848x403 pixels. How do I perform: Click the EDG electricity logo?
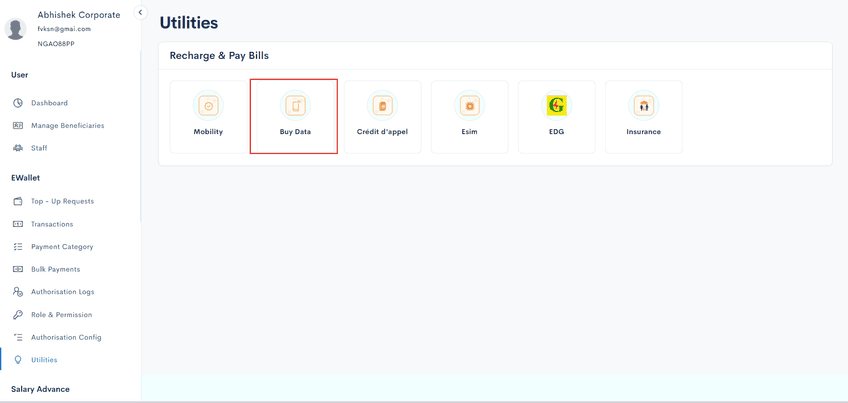[556, 106]
